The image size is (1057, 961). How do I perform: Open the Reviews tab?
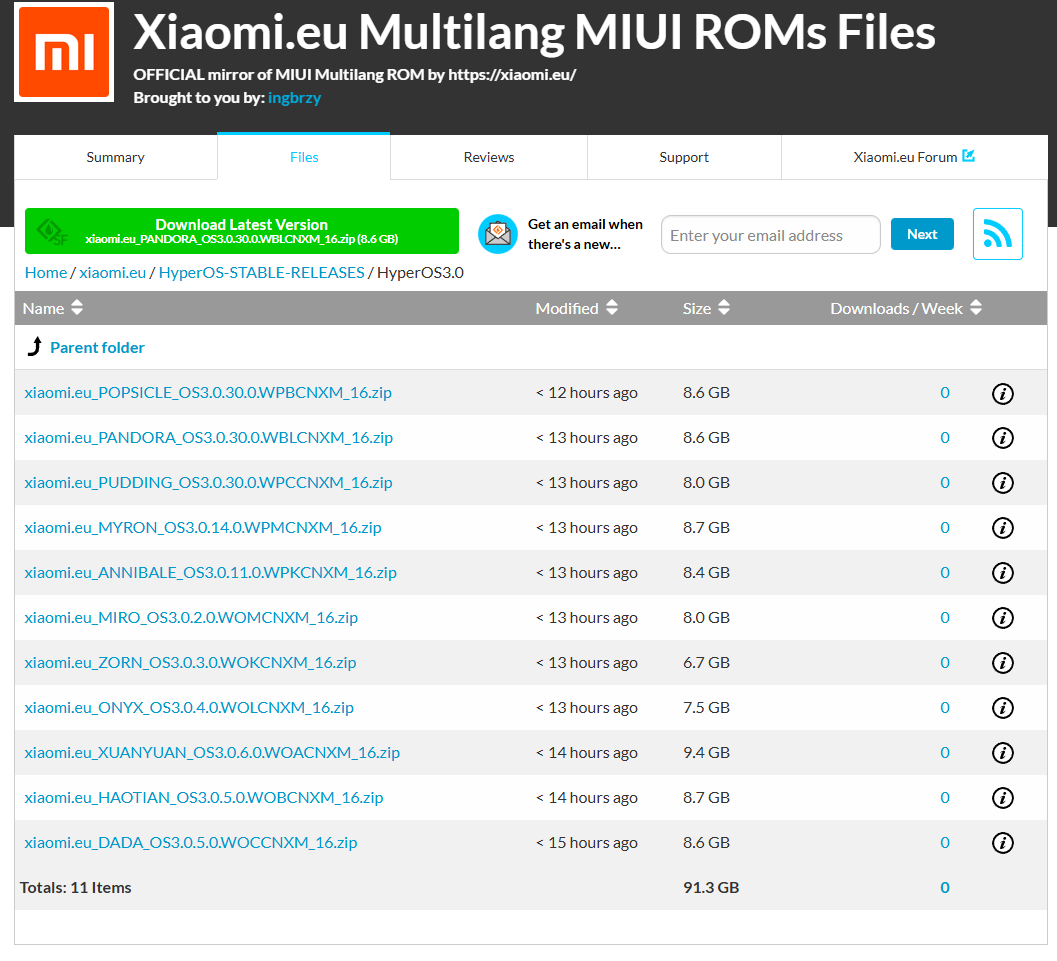(488, 157)
